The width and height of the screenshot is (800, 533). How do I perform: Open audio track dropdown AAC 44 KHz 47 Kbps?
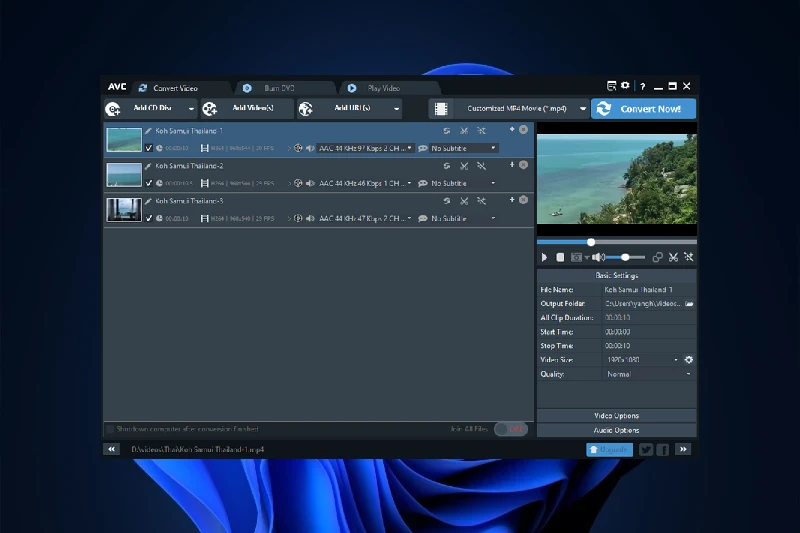(x=365, y=218)
